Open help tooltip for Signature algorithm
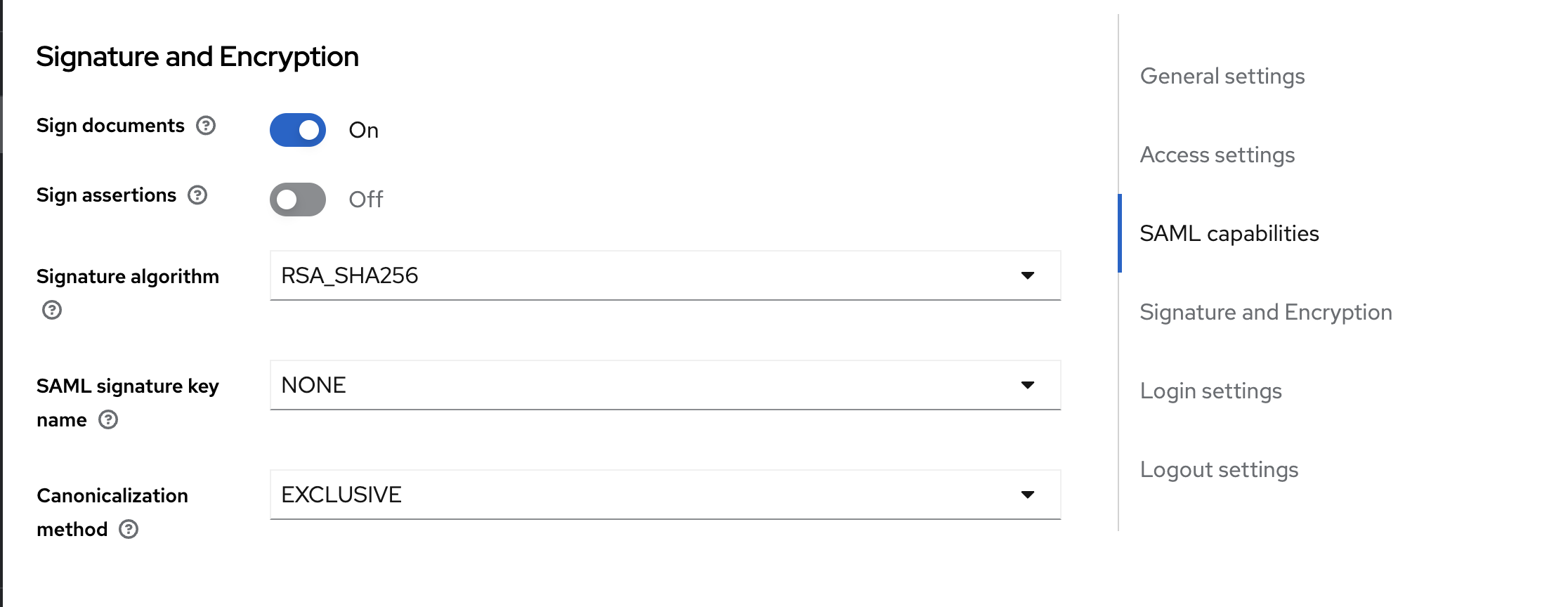 [x=52, y=310]
